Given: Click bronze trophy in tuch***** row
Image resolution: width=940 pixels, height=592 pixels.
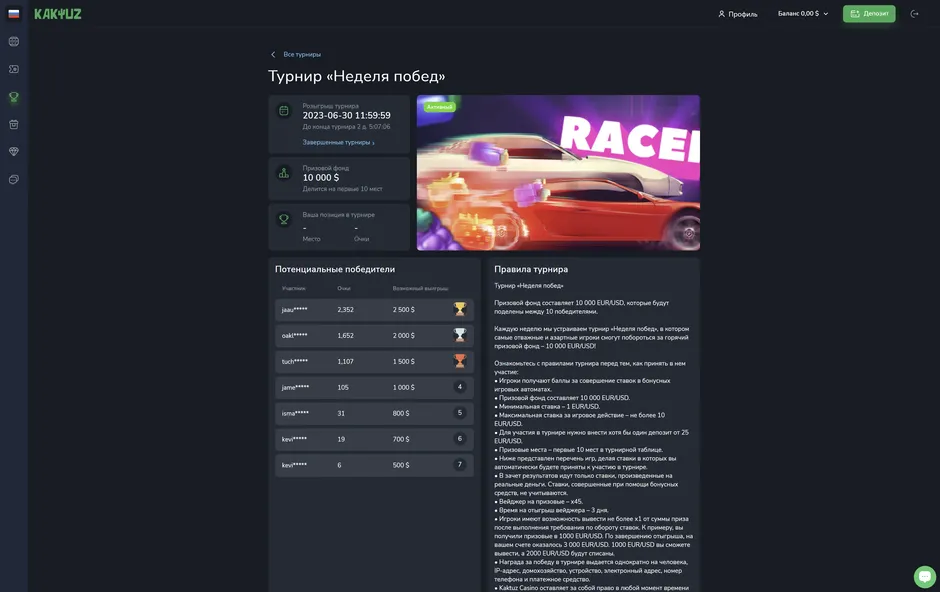Looking at the screenshot, I should tap(460, 360).
